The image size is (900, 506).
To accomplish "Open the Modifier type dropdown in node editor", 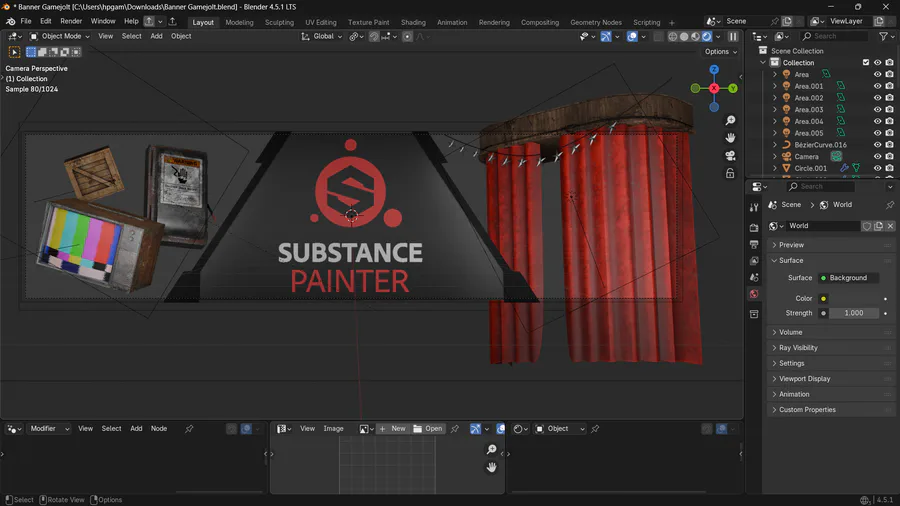I will tap(49, 429).
